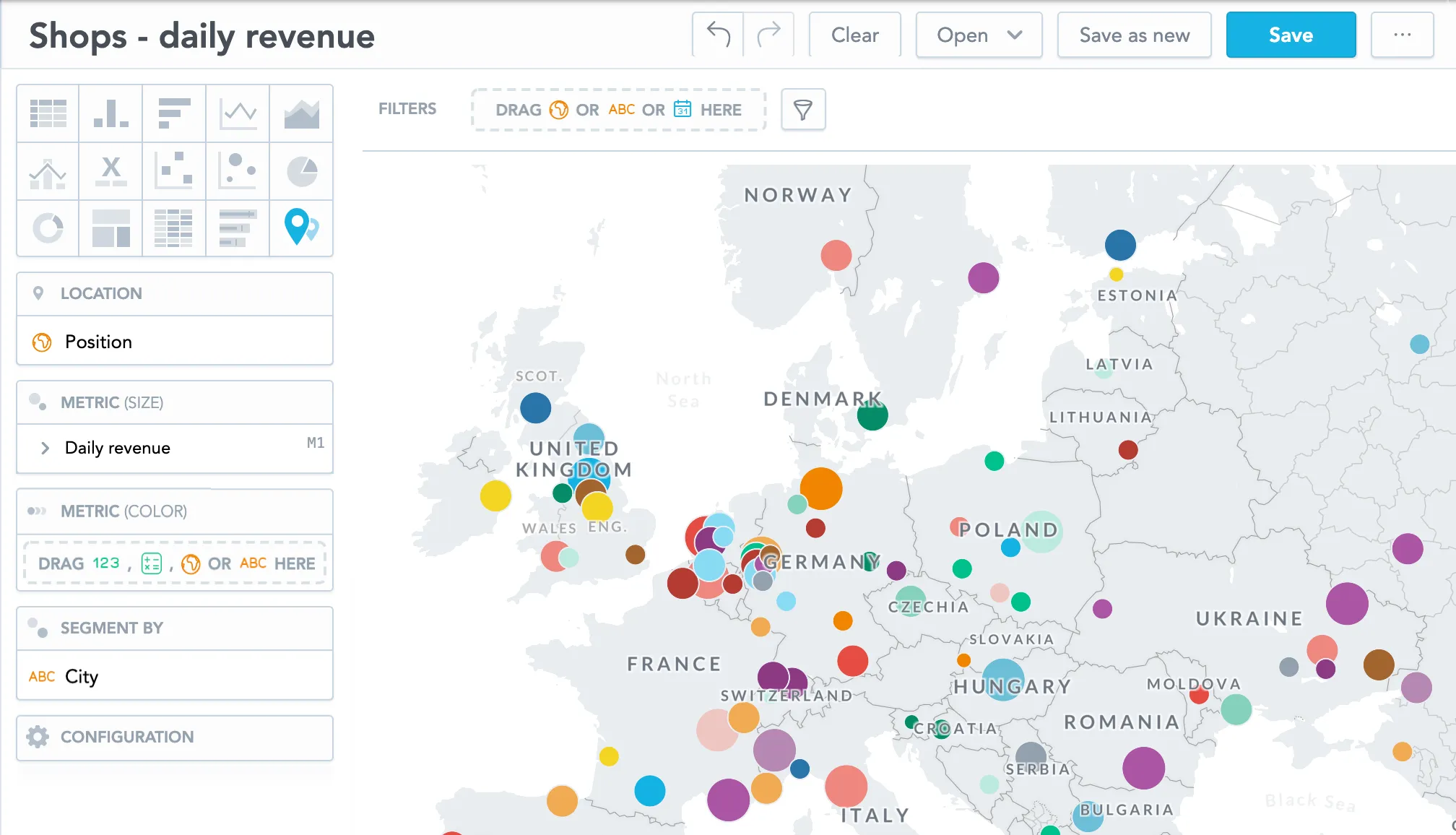Viewport: 1456px width, 835px height.
Task: Choose the scatter plot chart type
Action: 174,171
